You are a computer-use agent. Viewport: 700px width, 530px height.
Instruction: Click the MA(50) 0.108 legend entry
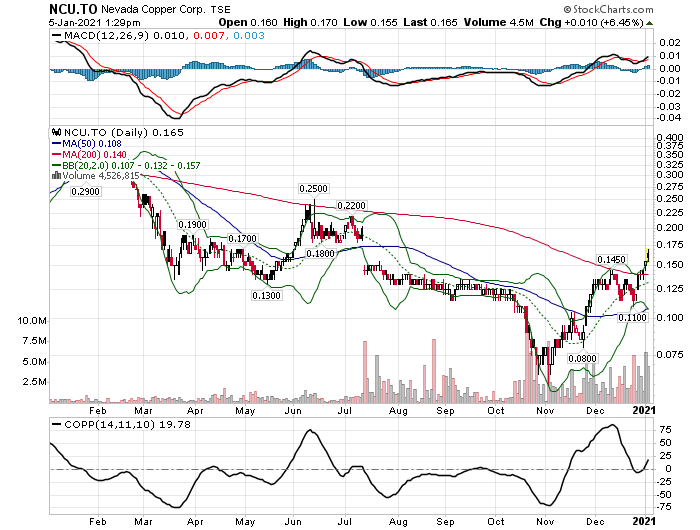coord(87,144)
